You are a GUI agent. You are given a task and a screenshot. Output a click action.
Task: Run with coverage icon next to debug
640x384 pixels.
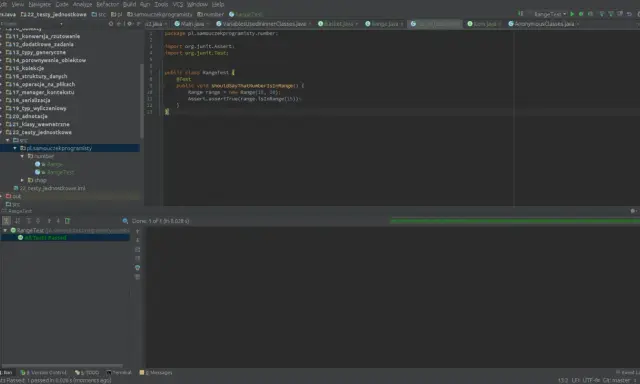point(590,14)
